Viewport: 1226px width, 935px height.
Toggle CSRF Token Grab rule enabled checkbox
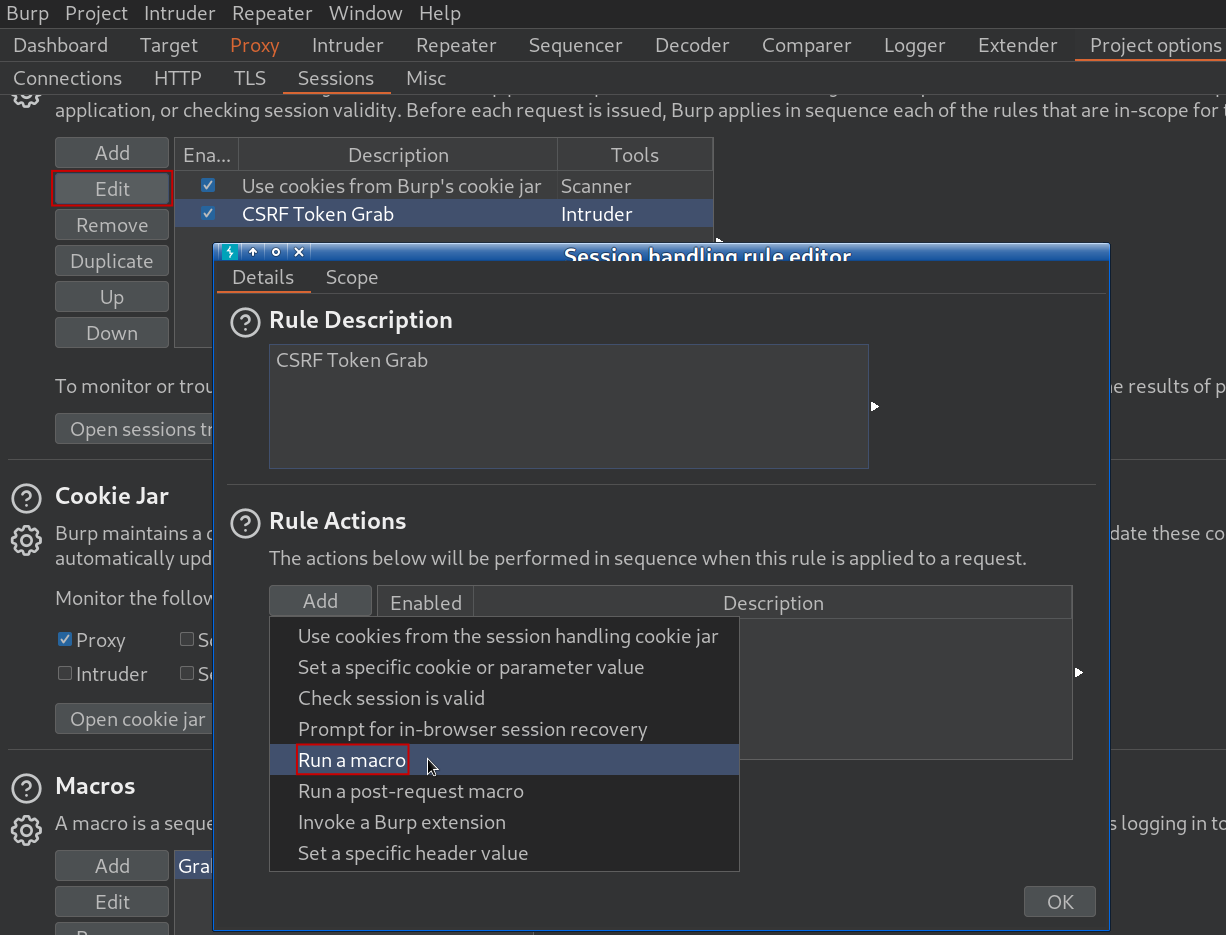[x=208, y=213]
